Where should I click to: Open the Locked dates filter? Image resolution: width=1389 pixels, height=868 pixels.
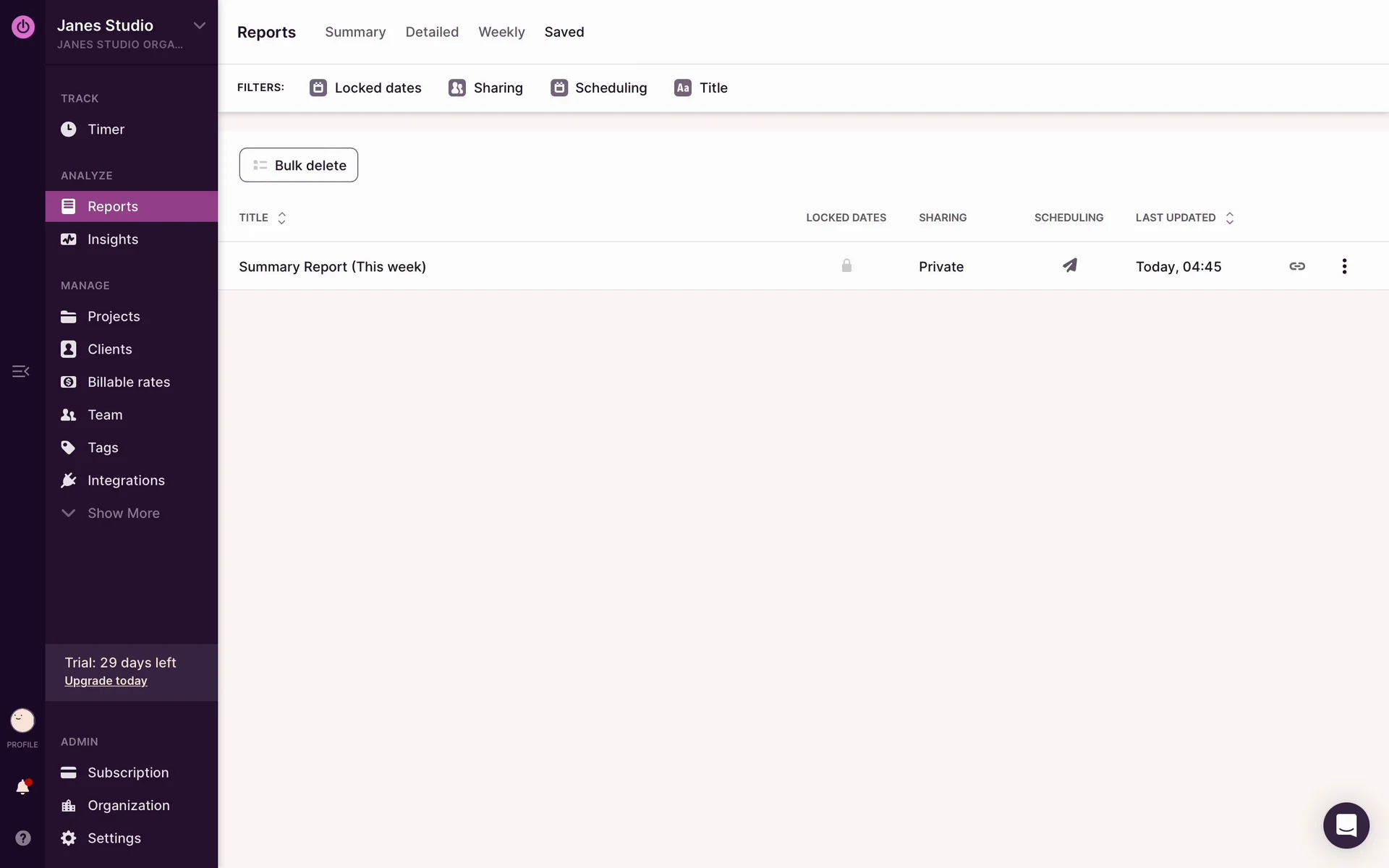click(366, 88)
